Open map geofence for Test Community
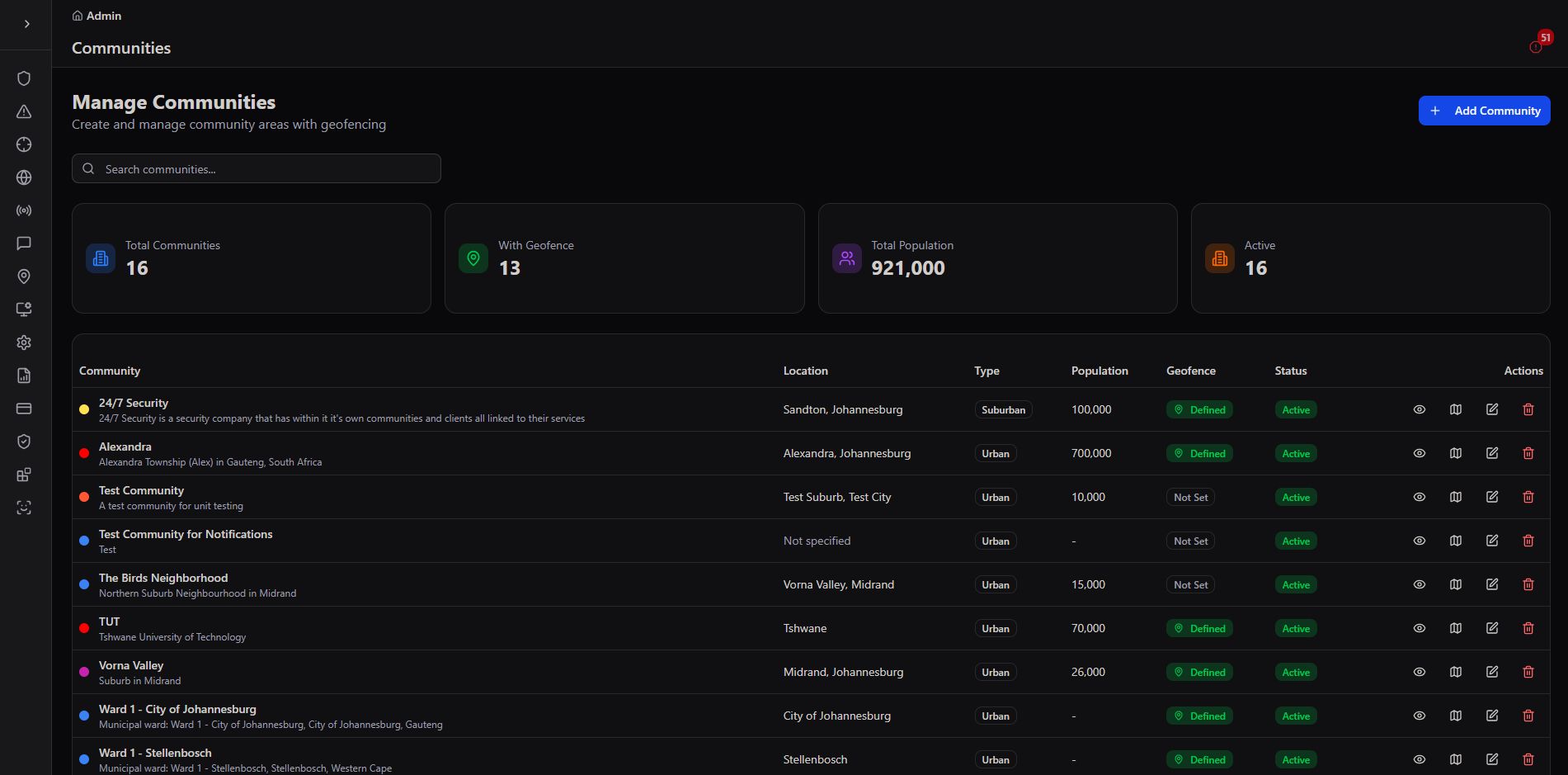 click(x=1456, y=497)
